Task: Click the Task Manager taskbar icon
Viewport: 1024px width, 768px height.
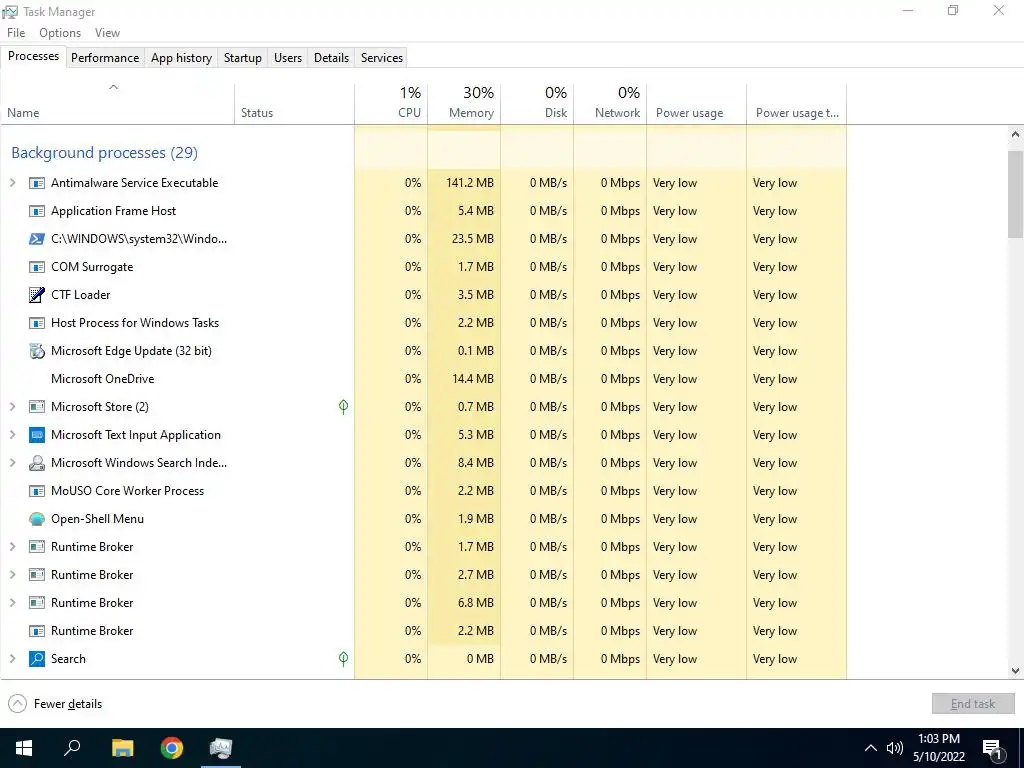Action: click(x=221, y=748)
